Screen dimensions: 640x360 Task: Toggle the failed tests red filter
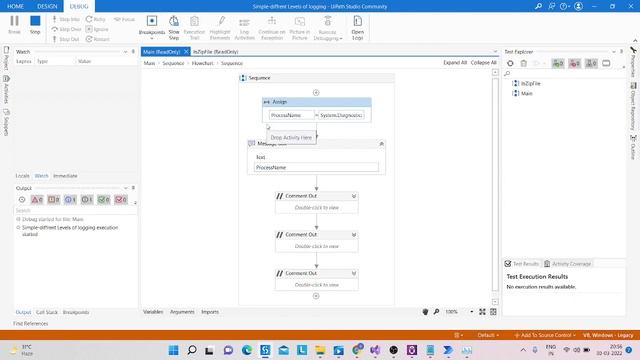[x=574, y=63]
